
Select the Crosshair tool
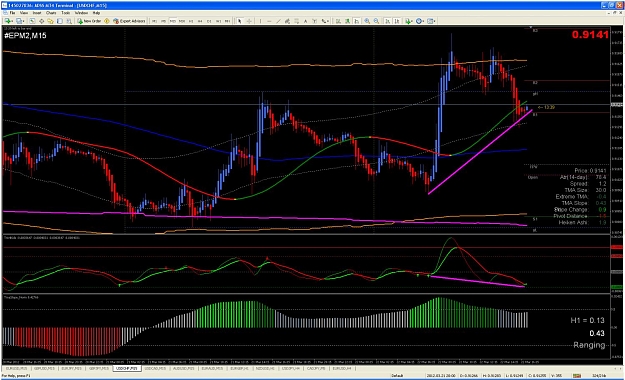[x=249, y=21]
